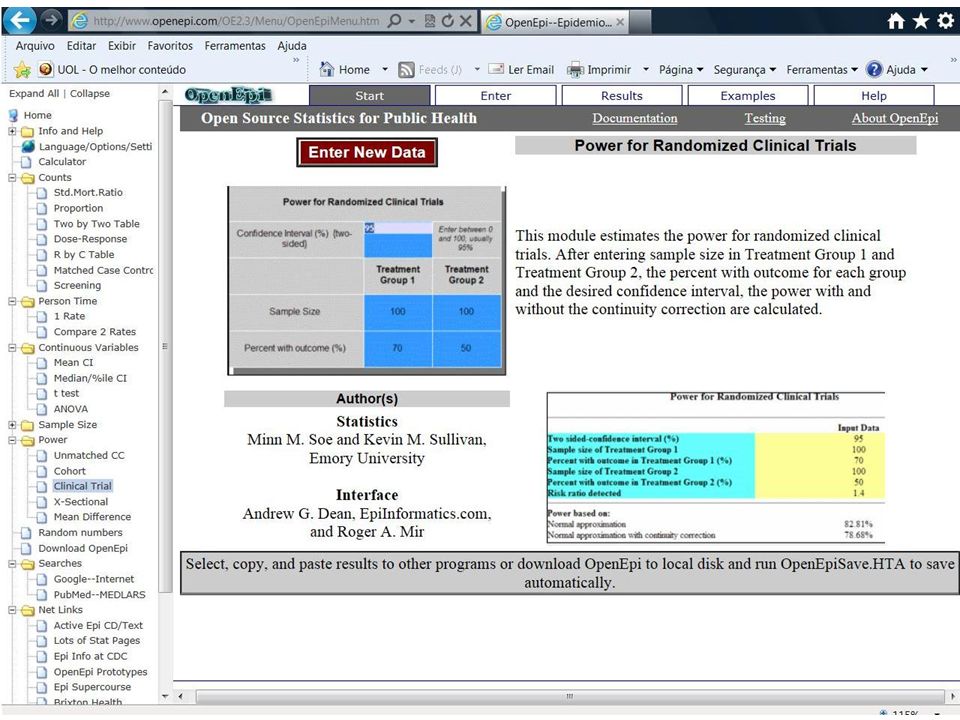Image resolution: width=960 pixels, height=720 pixels.
Task: Print using the Imprimir printer icon
Action: tap(575, 70)
